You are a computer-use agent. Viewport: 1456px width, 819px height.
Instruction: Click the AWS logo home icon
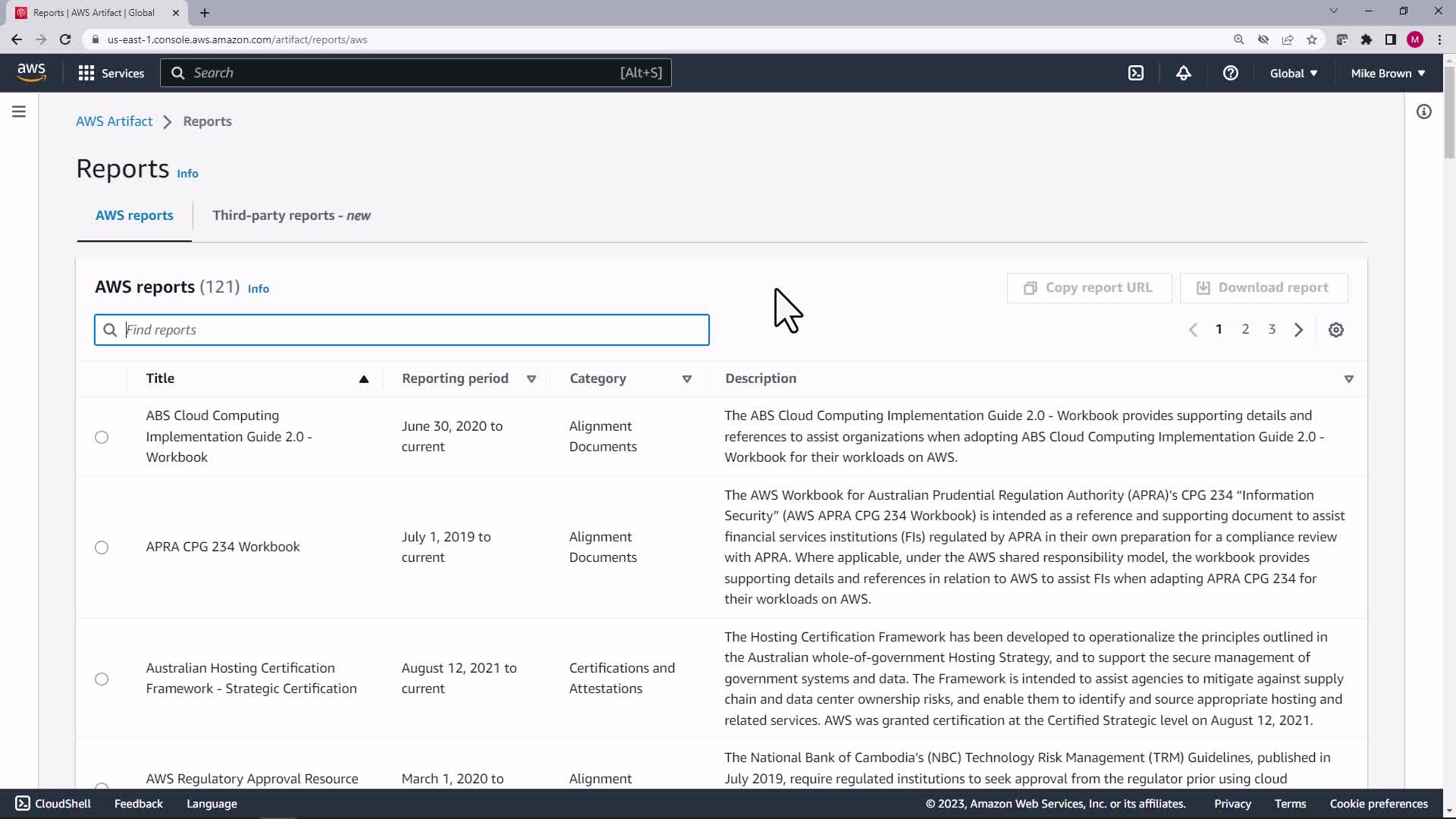click(31, 72)
